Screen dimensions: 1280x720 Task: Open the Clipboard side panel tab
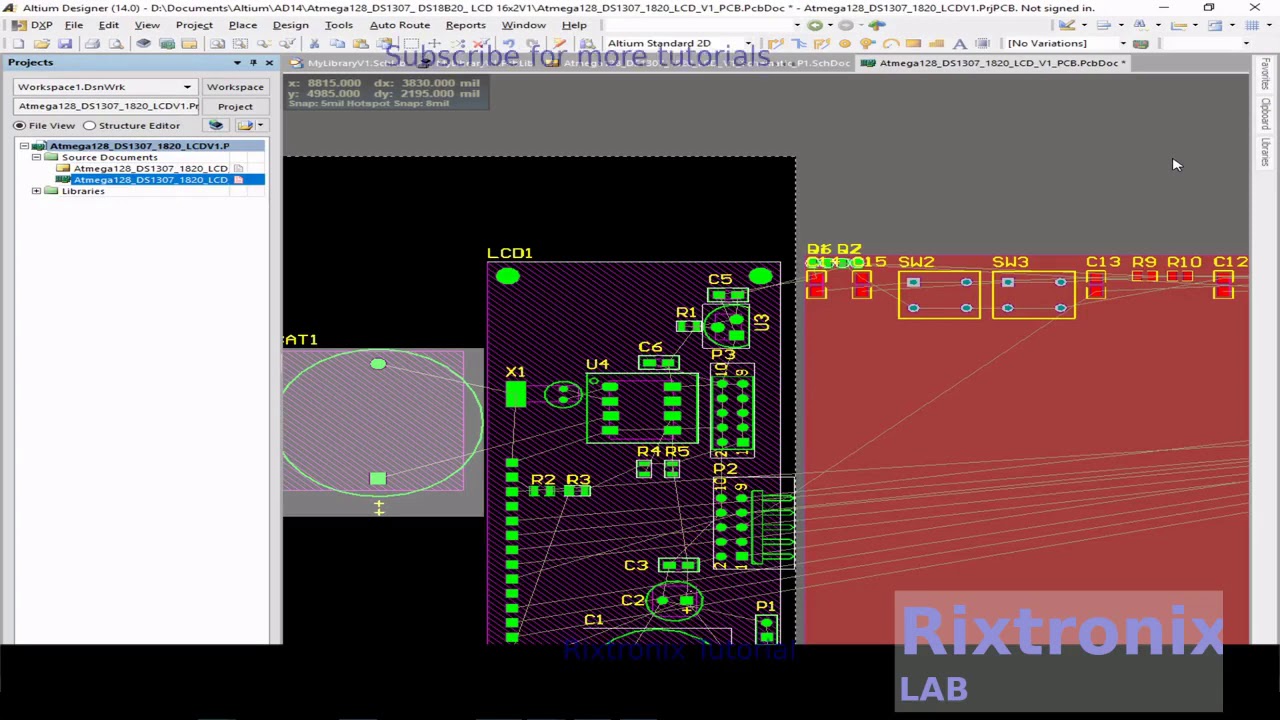click(x=1265, y=115)
